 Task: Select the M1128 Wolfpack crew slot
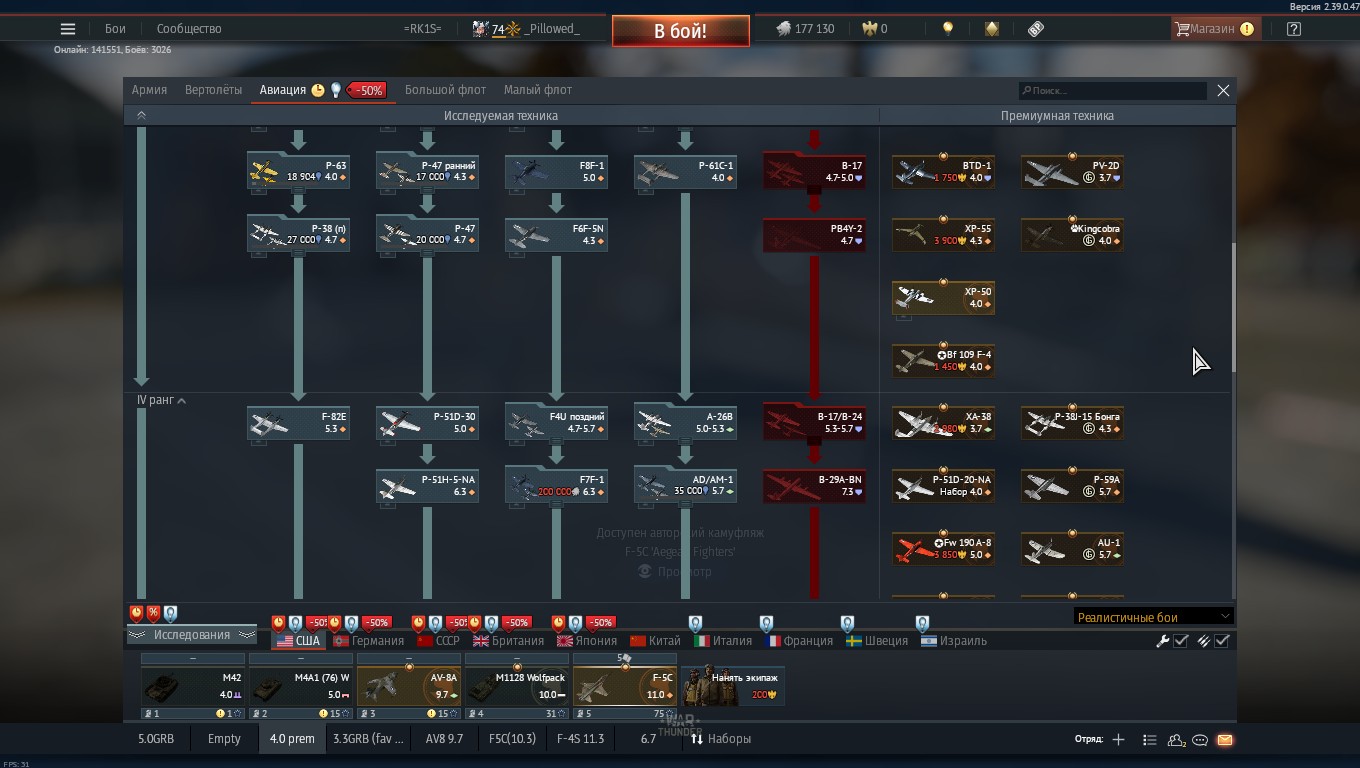click(x=516, y=686)
